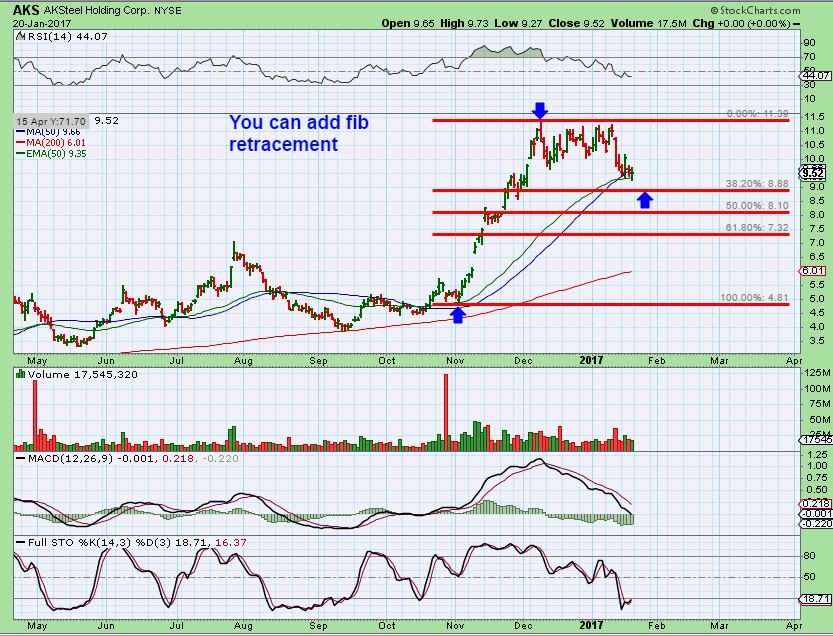Viewport: 833px width, 636px height.
Task: Click the Mar label on the bottom time axis
Action: [x=719, y=625]
